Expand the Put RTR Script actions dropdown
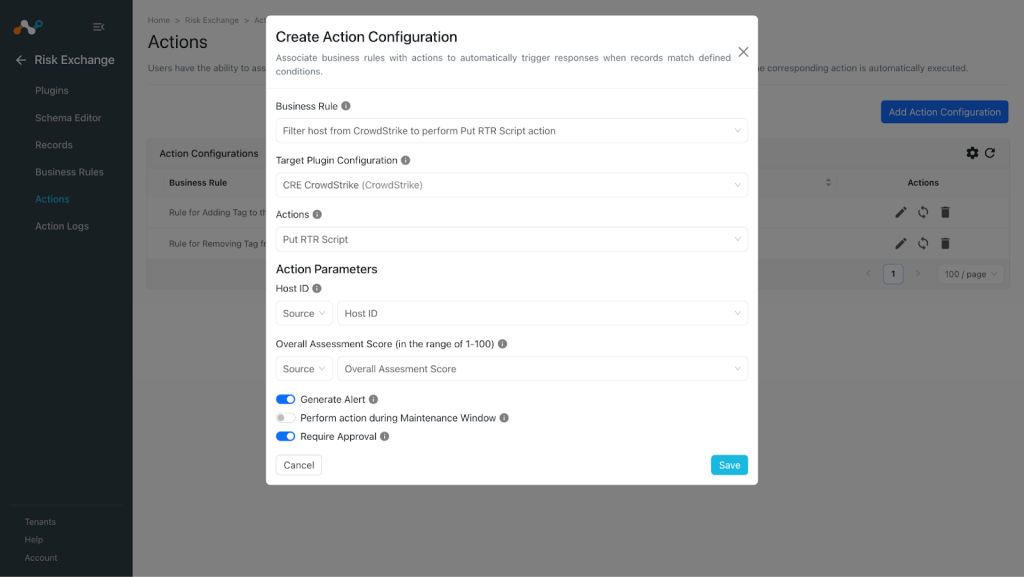 click(x=511, y=240)
